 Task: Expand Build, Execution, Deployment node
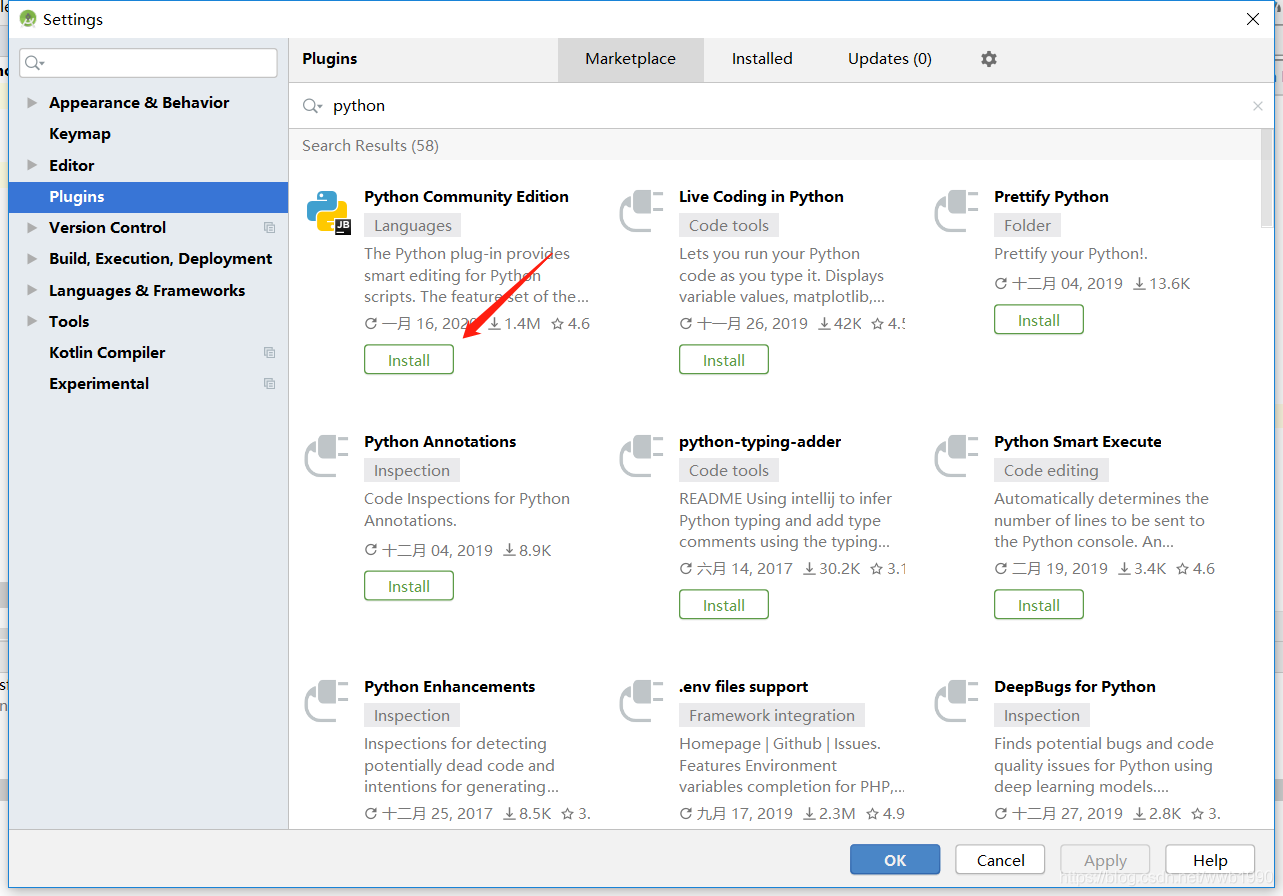point(32,259)
